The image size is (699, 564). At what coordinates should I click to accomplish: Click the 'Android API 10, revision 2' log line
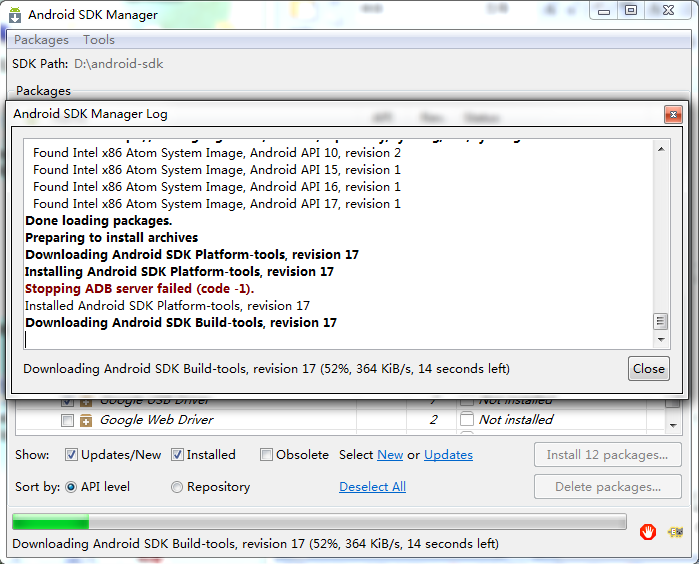[x=217, y=153]
